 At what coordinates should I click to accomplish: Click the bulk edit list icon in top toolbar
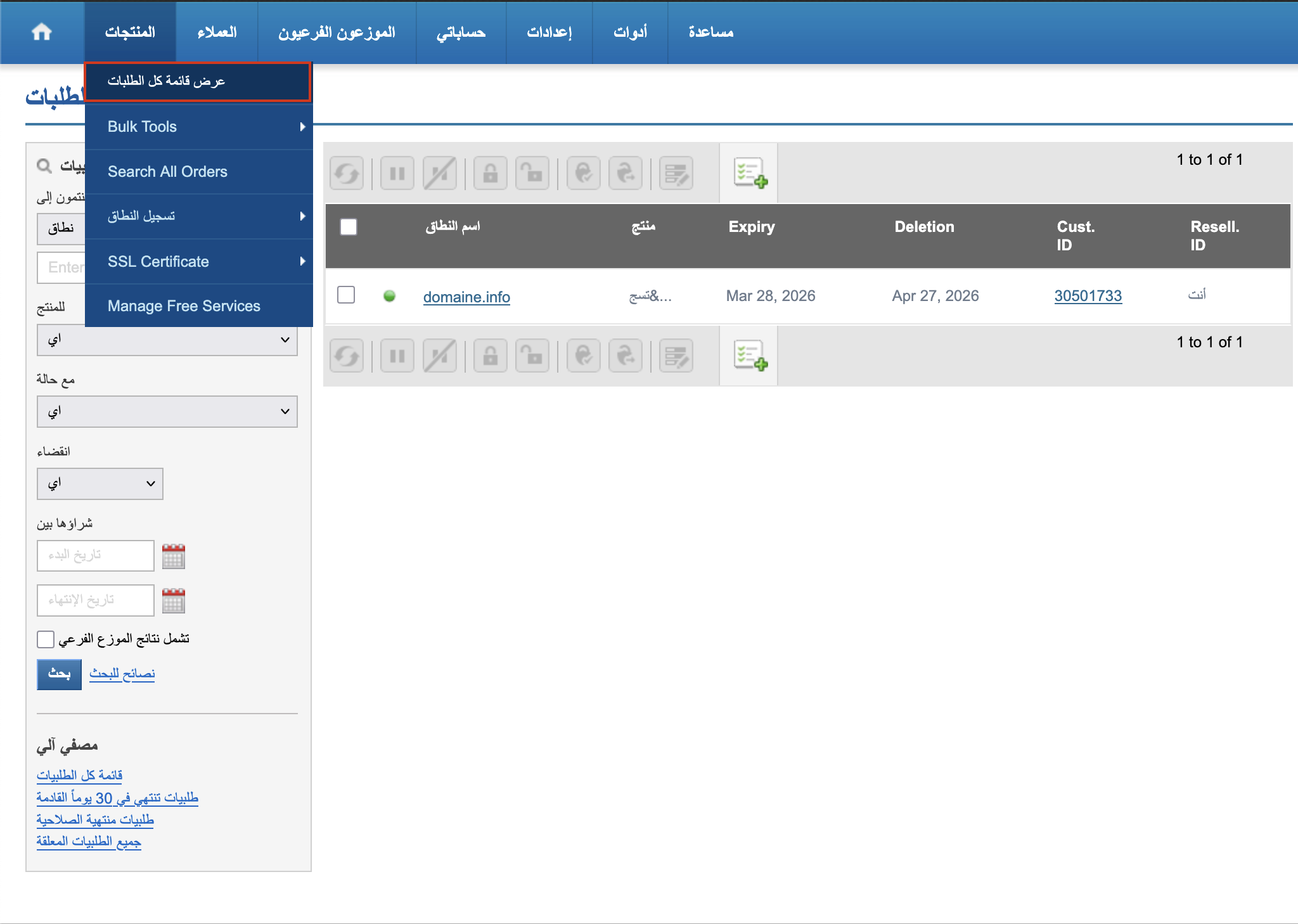(x=676, y=173)
